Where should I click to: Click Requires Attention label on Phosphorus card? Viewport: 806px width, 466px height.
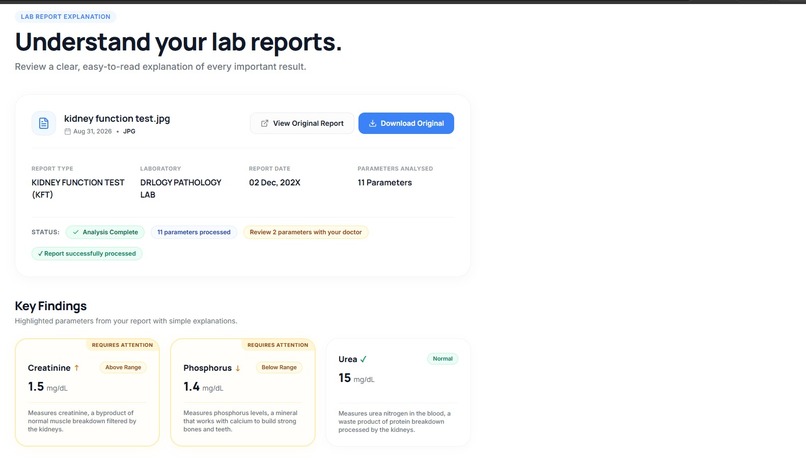[x=278, y=345]
